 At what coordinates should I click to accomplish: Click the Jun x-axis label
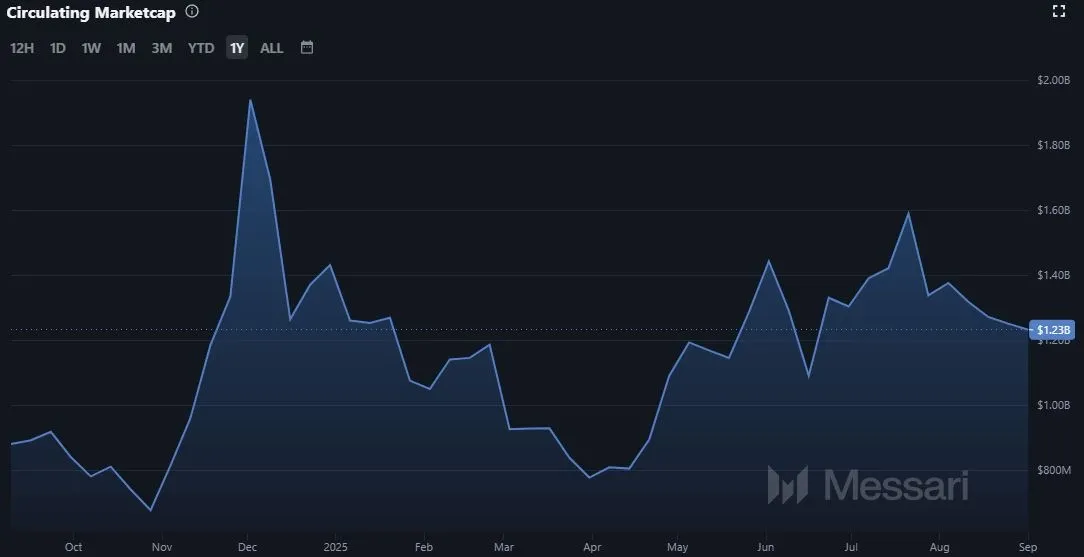[x=766, y=547]
